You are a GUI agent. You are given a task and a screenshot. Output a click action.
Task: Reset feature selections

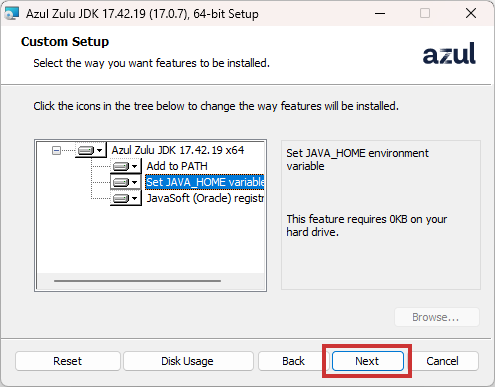67,361
